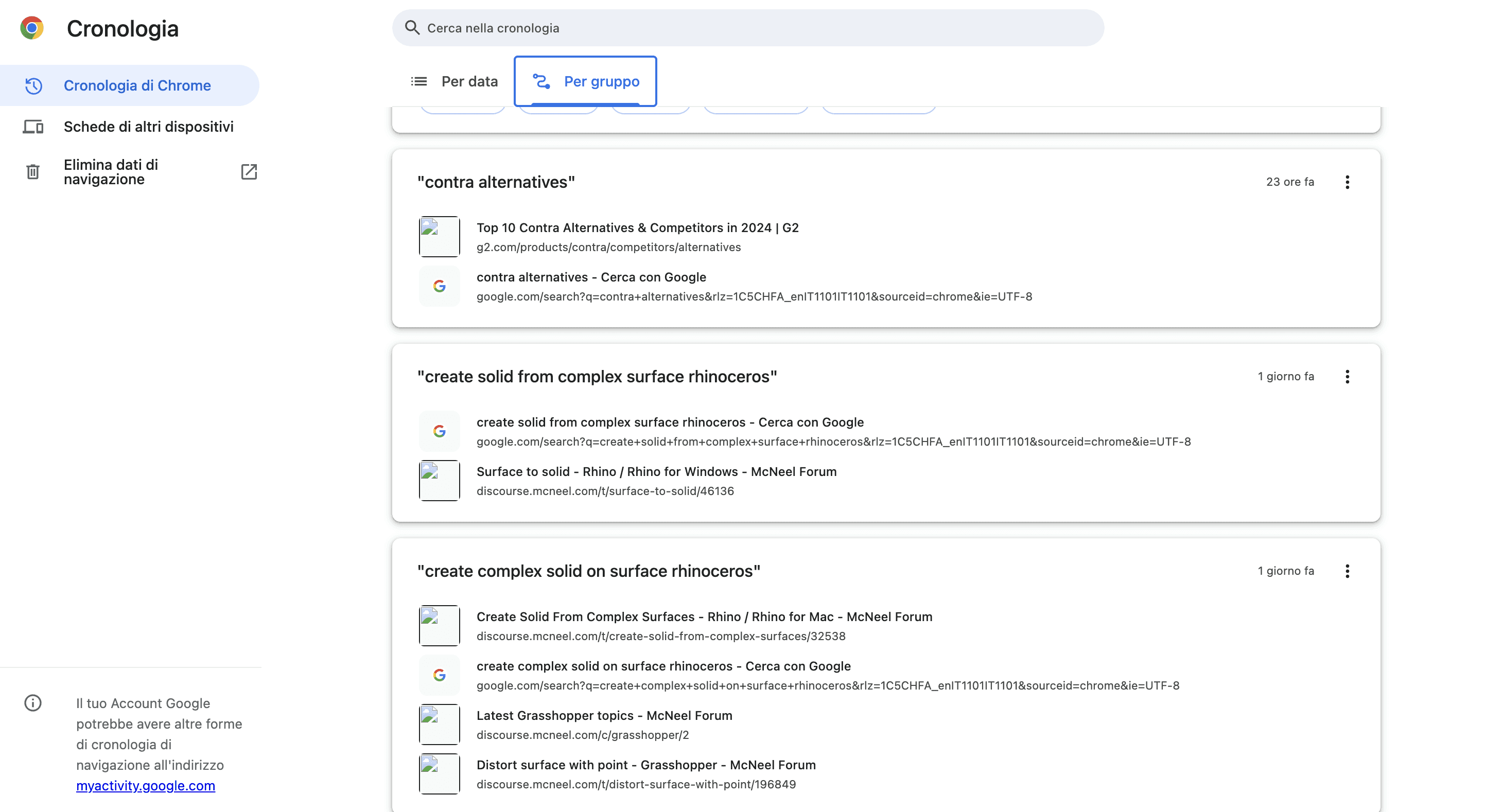Click the discourse.mcneel.com/c/grasshopper/2 URL
Viewport: 1503px width, 812px height.
(x=582, y=735)
